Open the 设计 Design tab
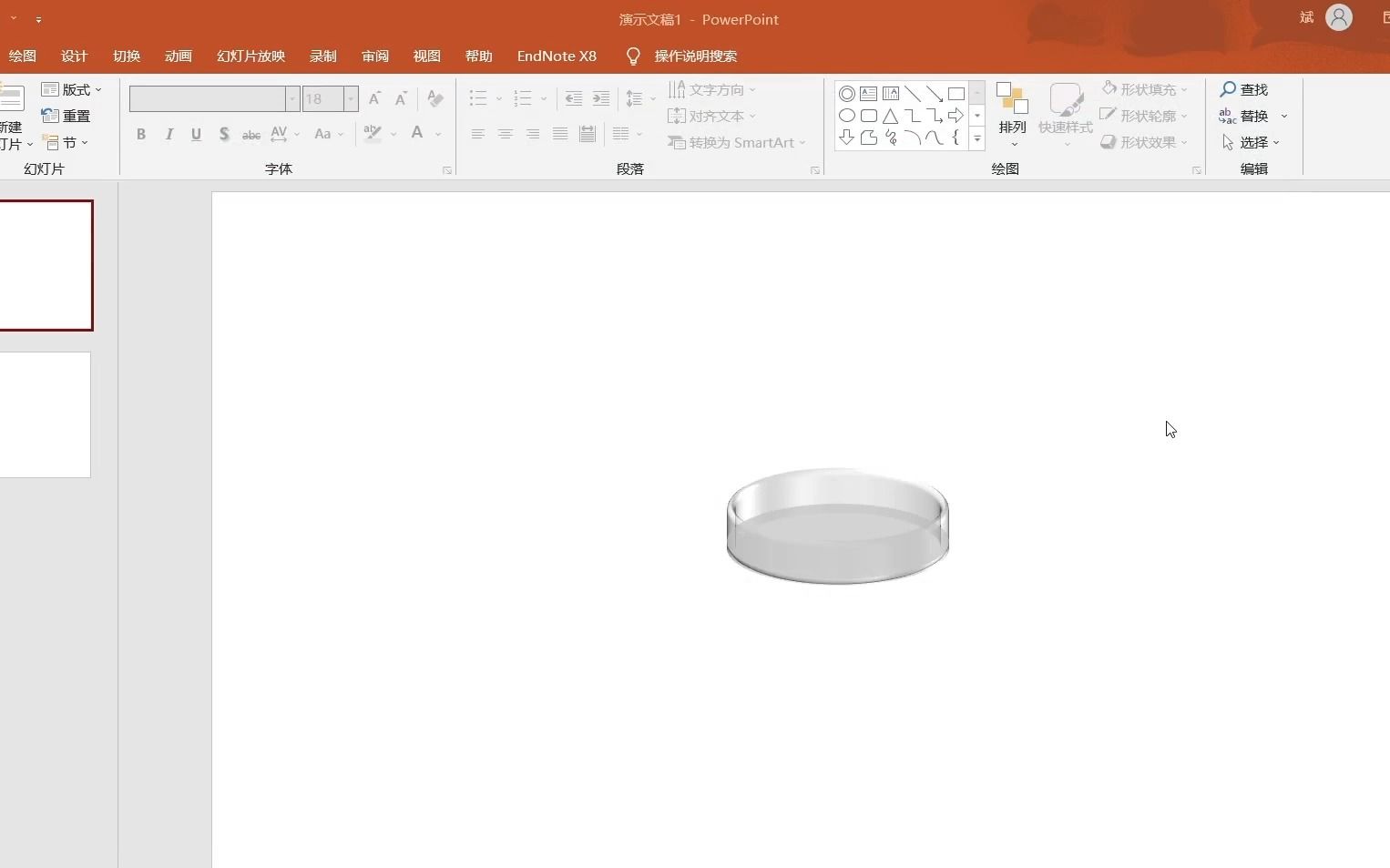Screen dimensions: 1390x868 [x=75, y=56]
